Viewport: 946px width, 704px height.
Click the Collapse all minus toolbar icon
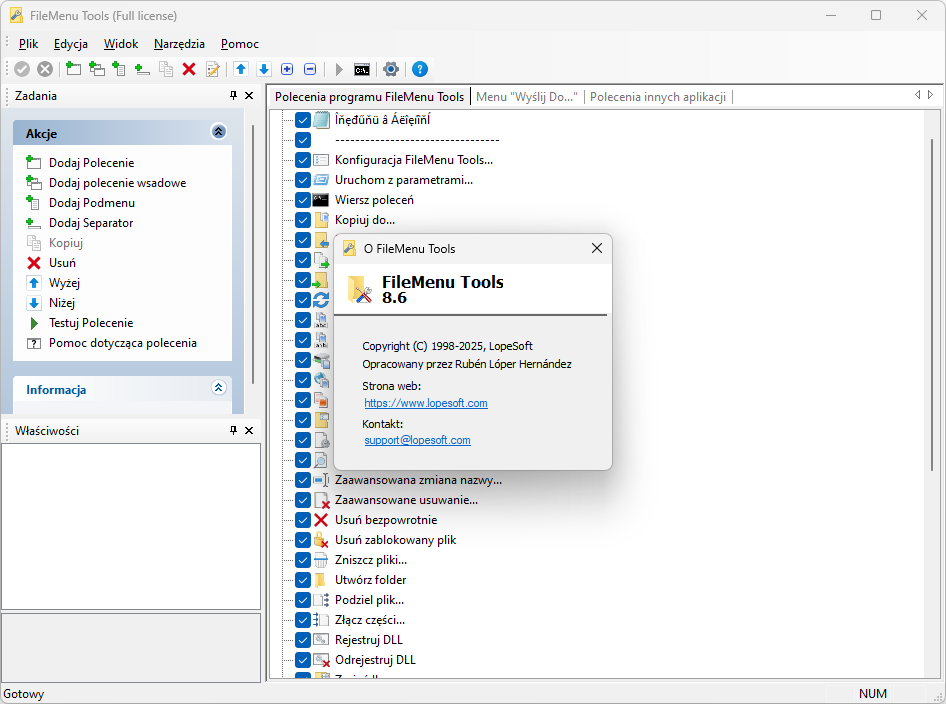(310, 69)
